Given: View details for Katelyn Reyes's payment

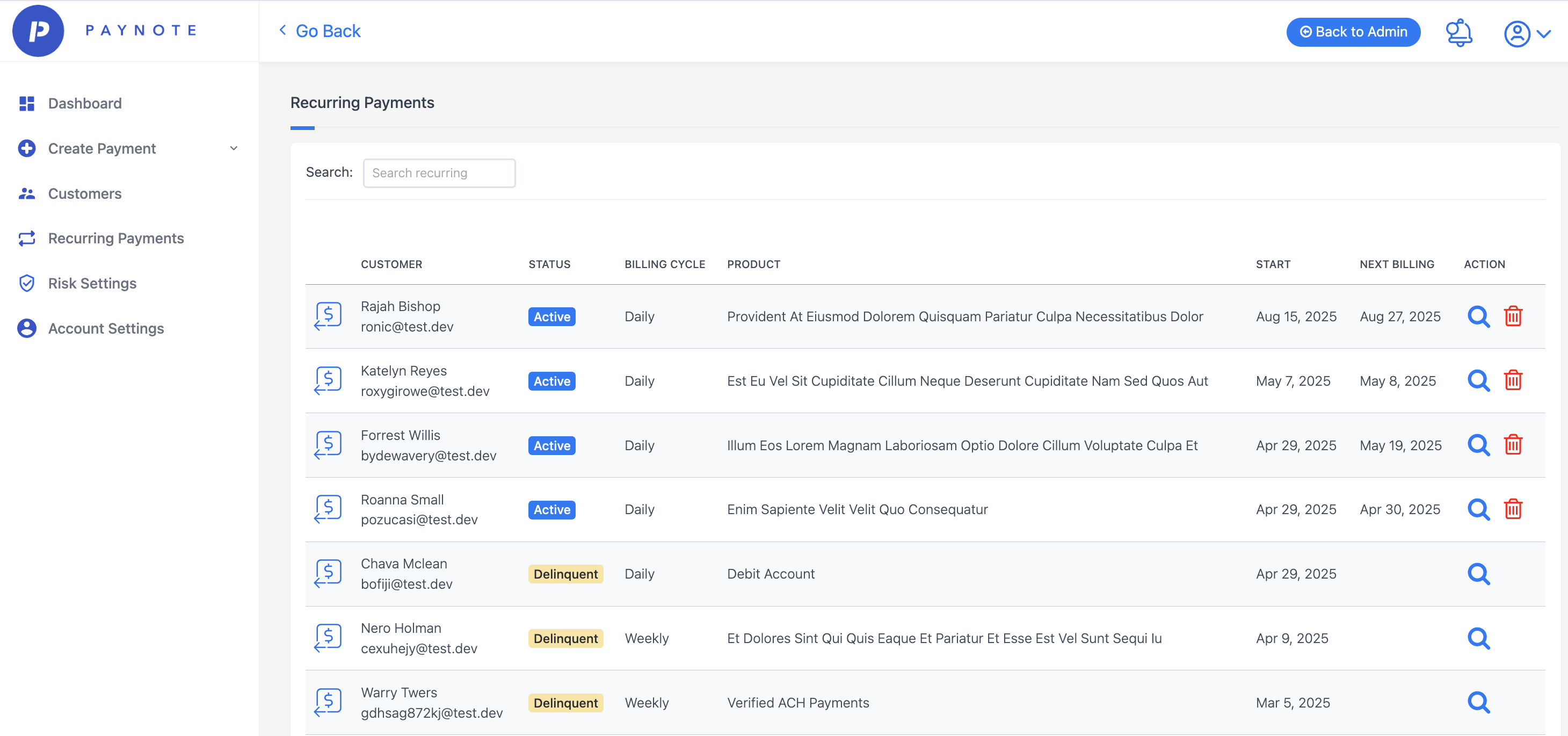Looking at the screenshot, I should pyautogui.click(x=1478, y=381).
